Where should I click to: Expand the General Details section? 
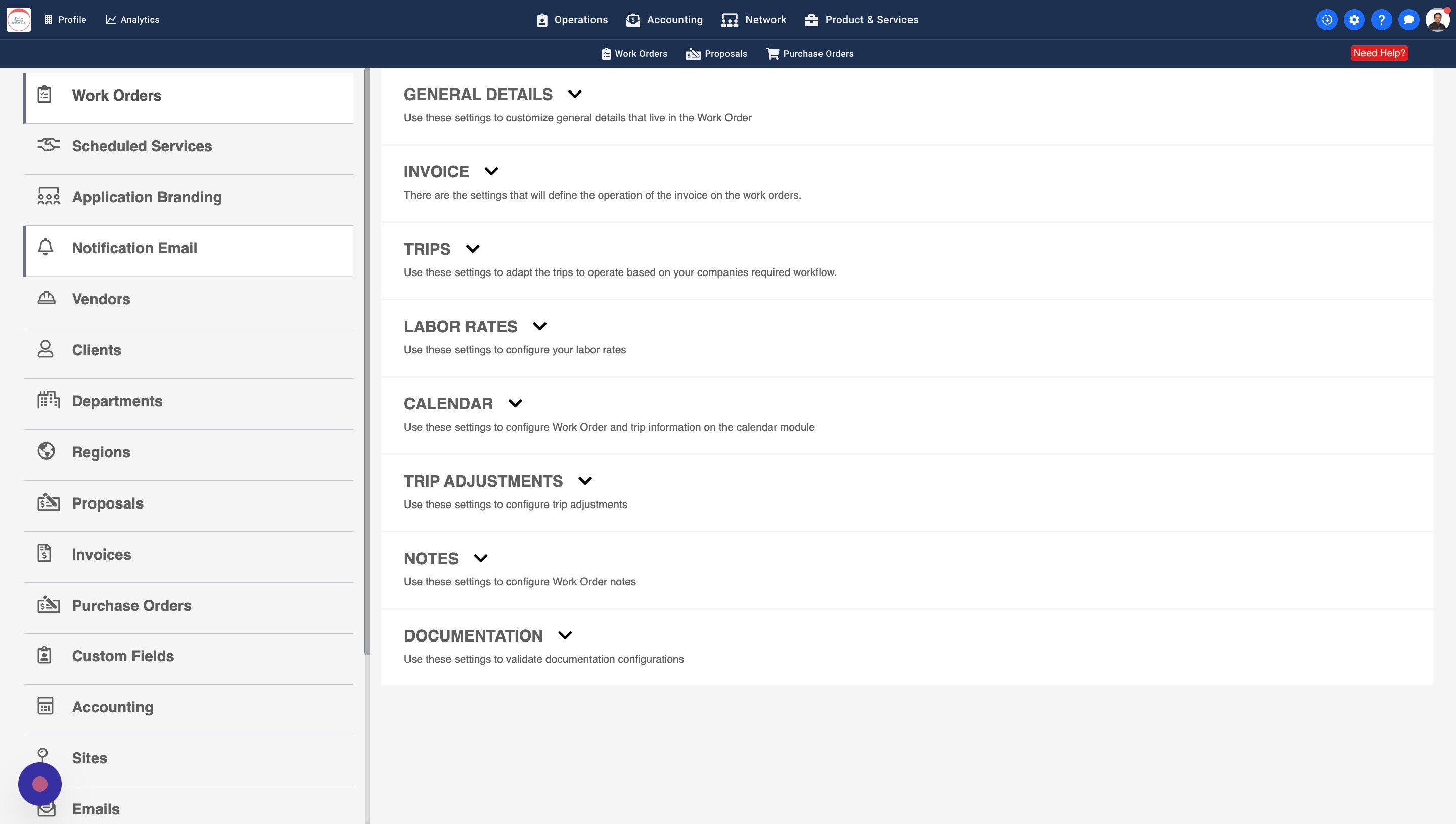(x=574, y=94)
